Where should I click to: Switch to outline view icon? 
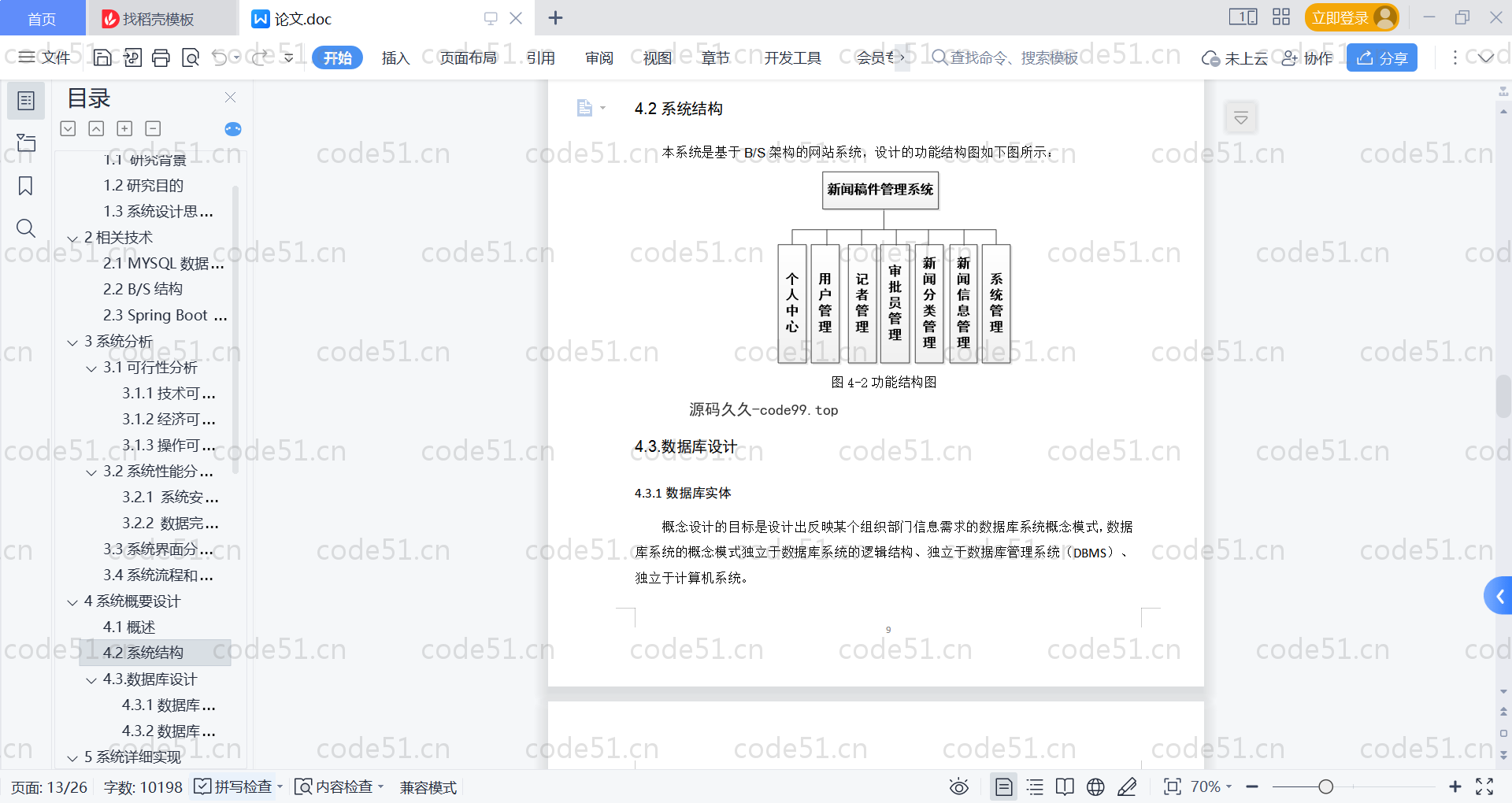1035,786
